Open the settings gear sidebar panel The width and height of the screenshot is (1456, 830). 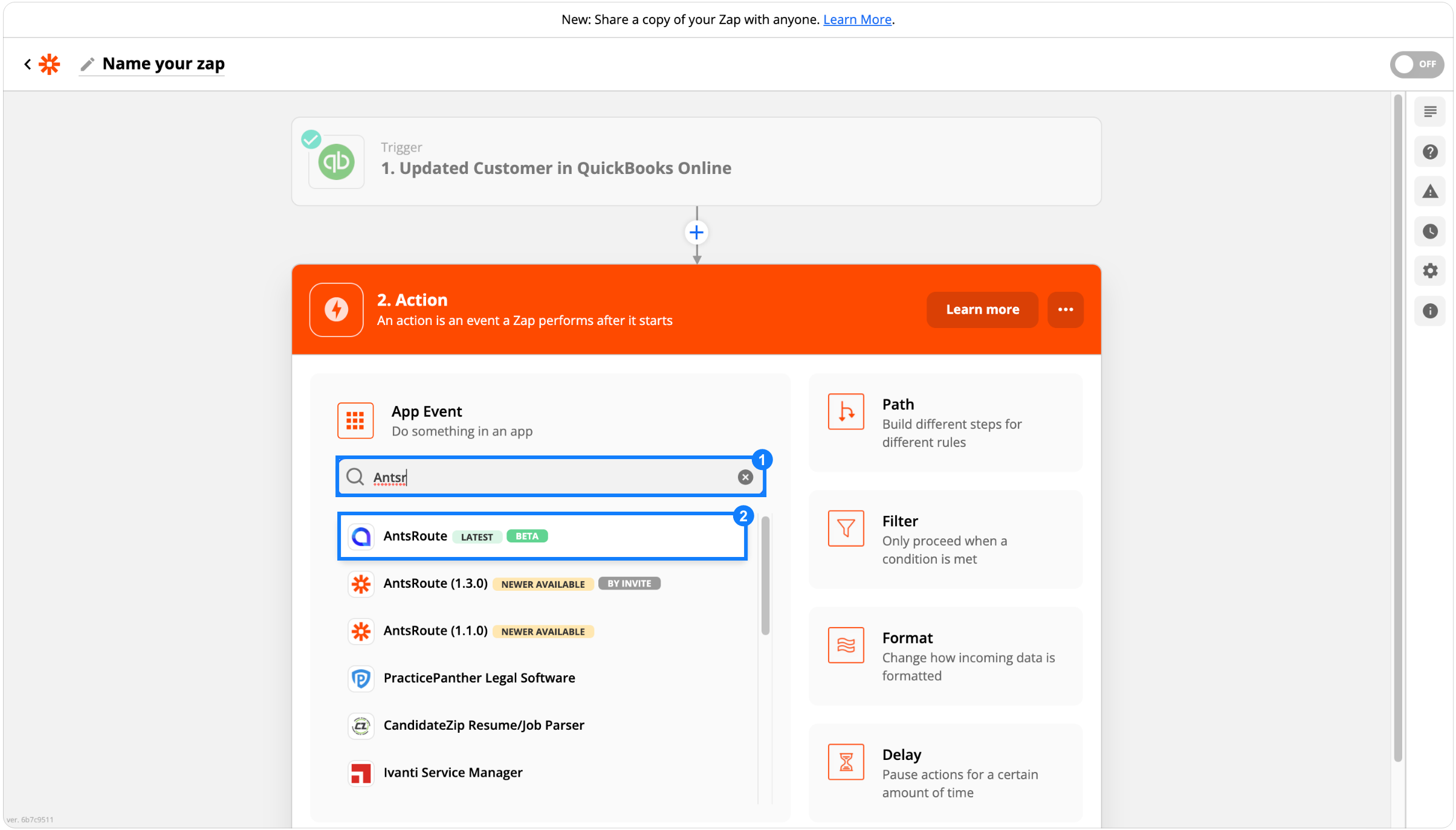1430,271
